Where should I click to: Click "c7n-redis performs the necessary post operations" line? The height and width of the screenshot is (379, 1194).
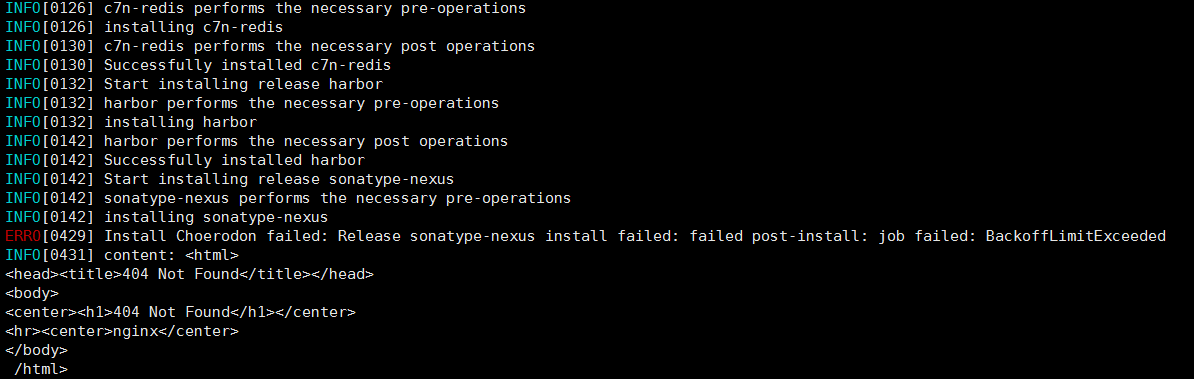(x=270, y=46)
